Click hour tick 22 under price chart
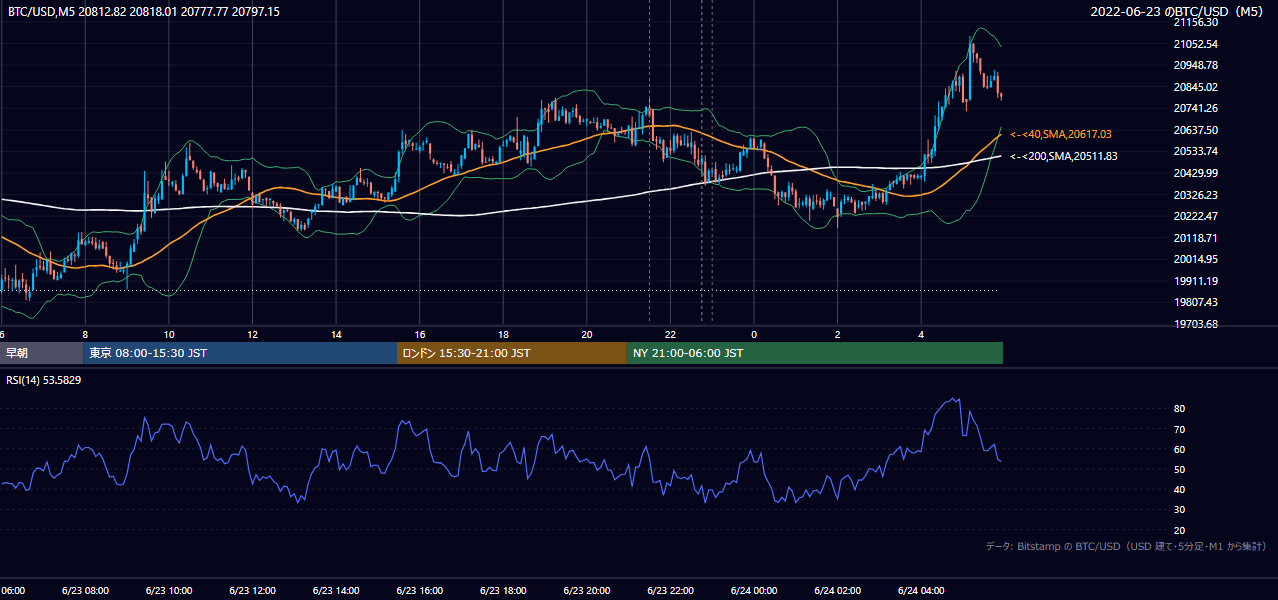 670,335
